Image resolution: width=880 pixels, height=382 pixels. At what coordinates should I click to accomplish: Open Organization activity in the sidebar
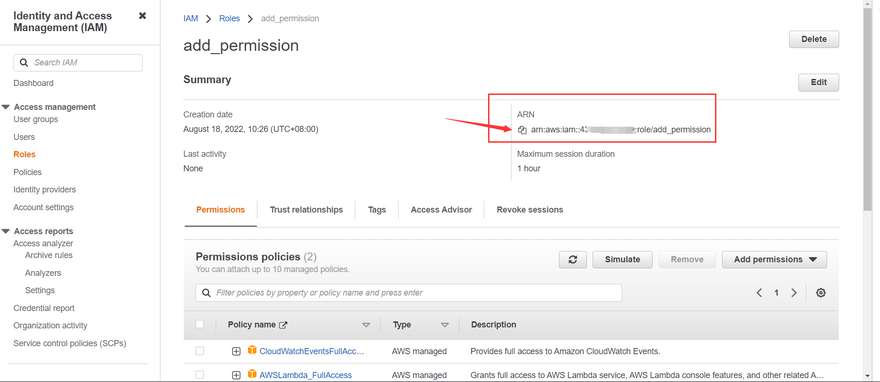point(51,325)
